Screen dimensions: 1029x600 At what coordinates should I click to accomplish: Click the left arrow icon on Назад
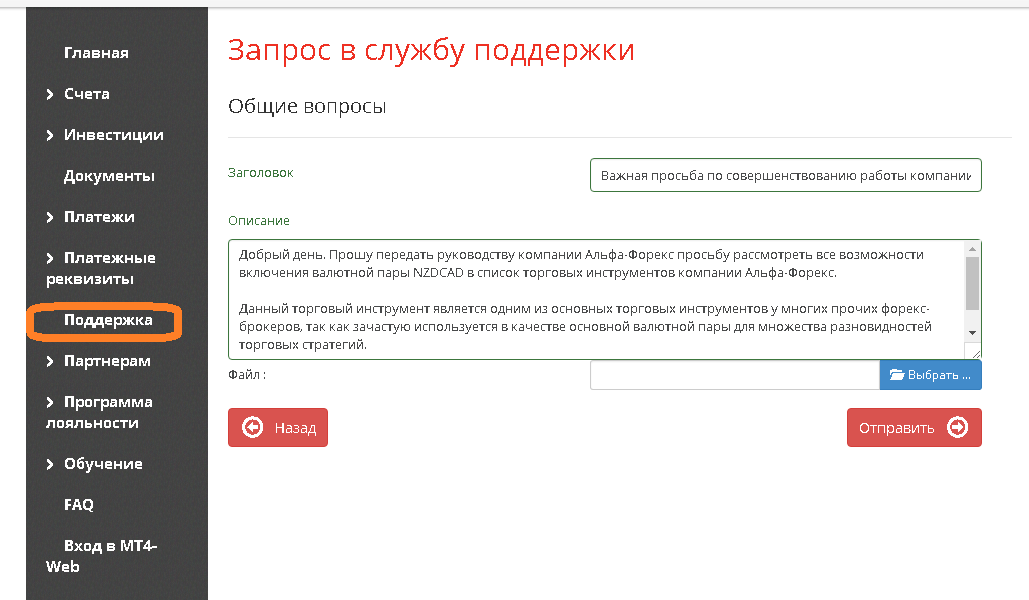click(253, 427)
